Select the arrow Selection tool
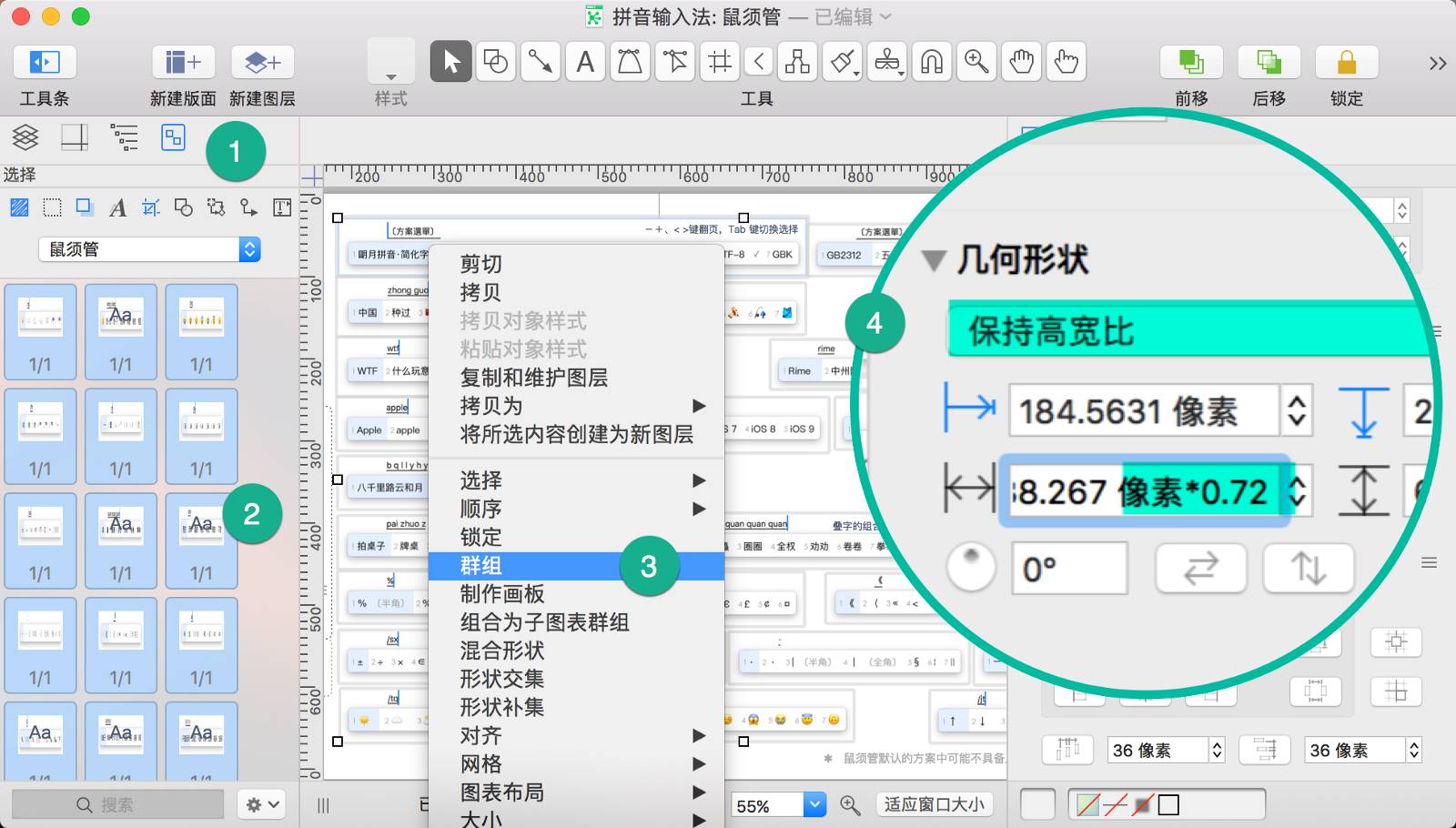 click(x=450, y=62)
